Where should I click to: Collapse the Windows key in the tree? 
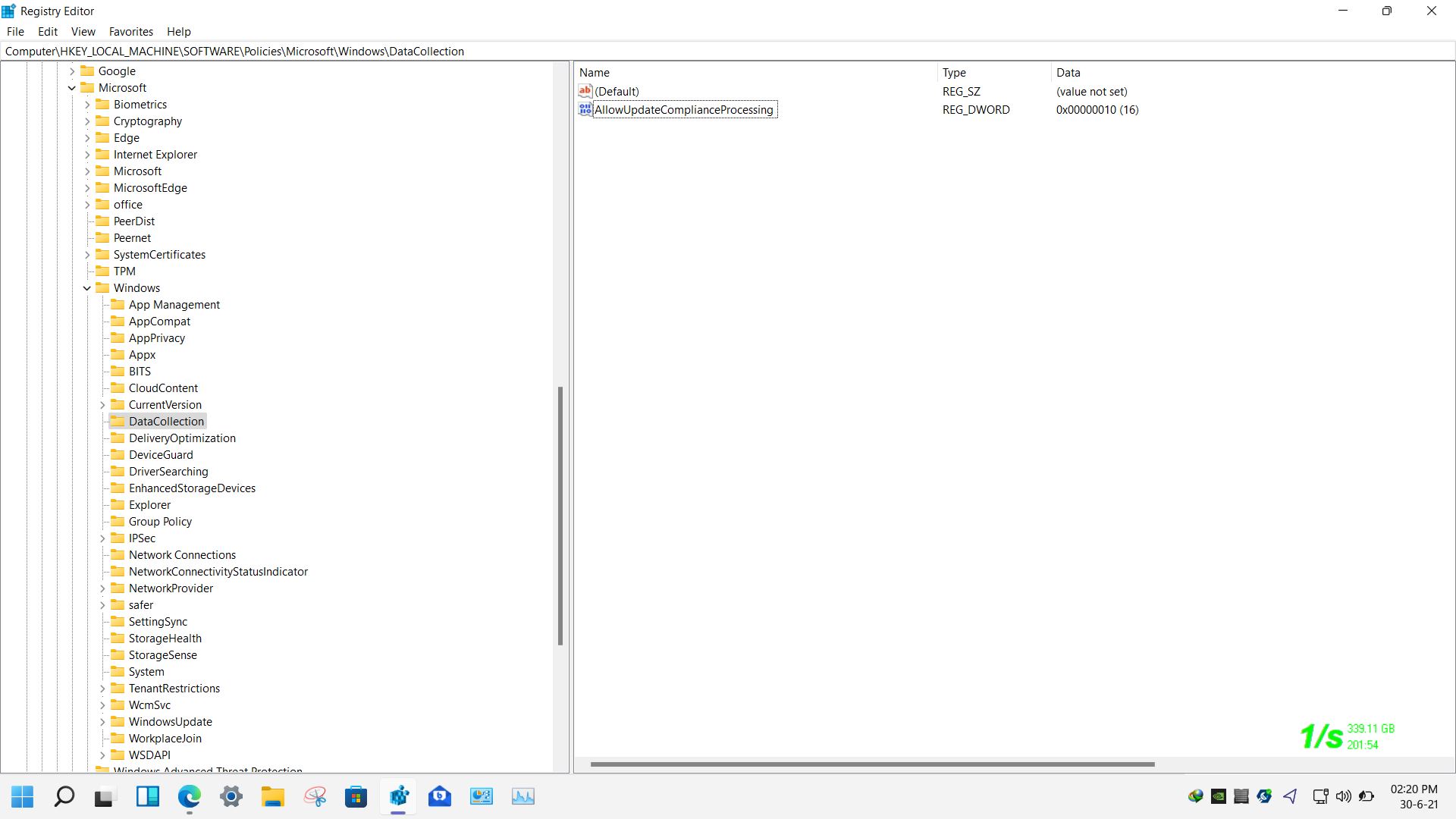(x=87, y=288)
